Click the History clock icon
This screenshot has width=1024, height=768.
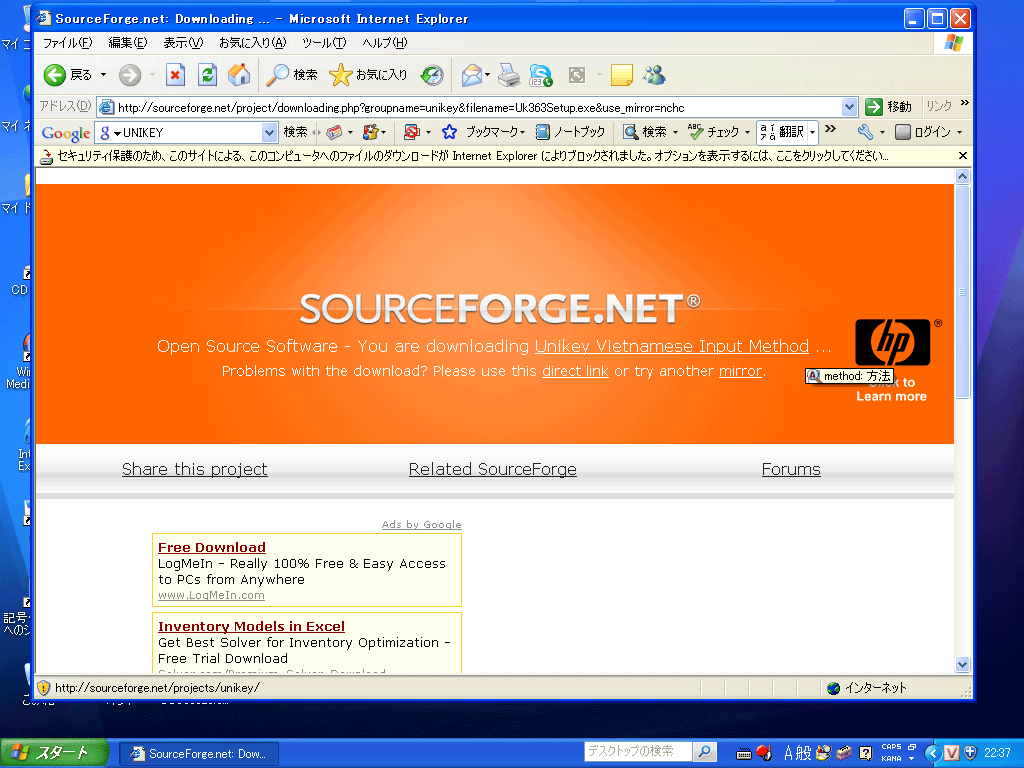432,75
